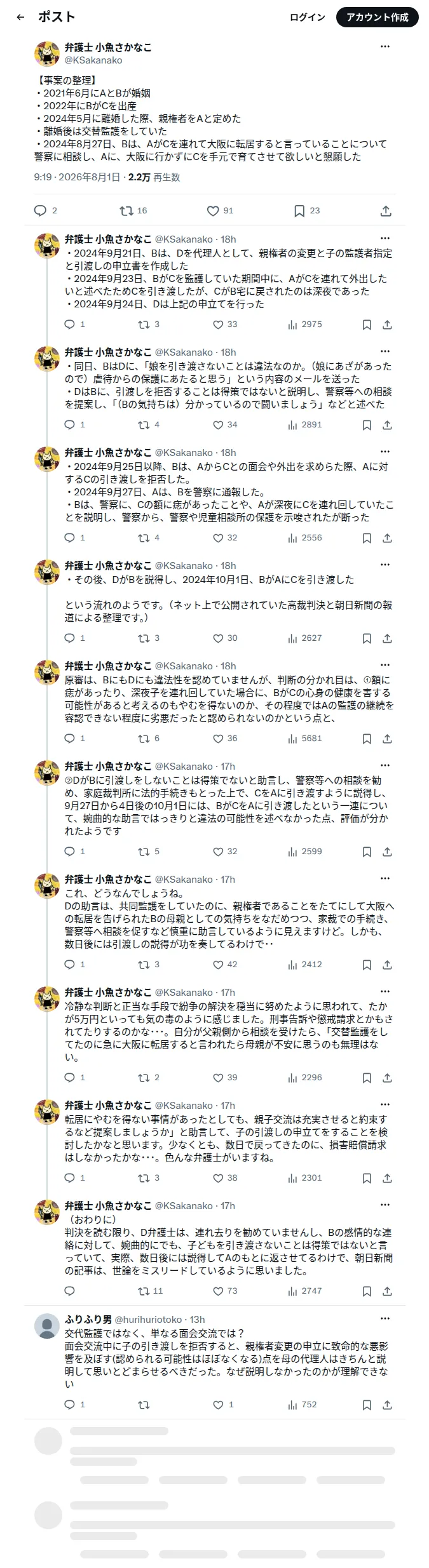Open more options on the （おわりに） post

tap(385, 1205)
